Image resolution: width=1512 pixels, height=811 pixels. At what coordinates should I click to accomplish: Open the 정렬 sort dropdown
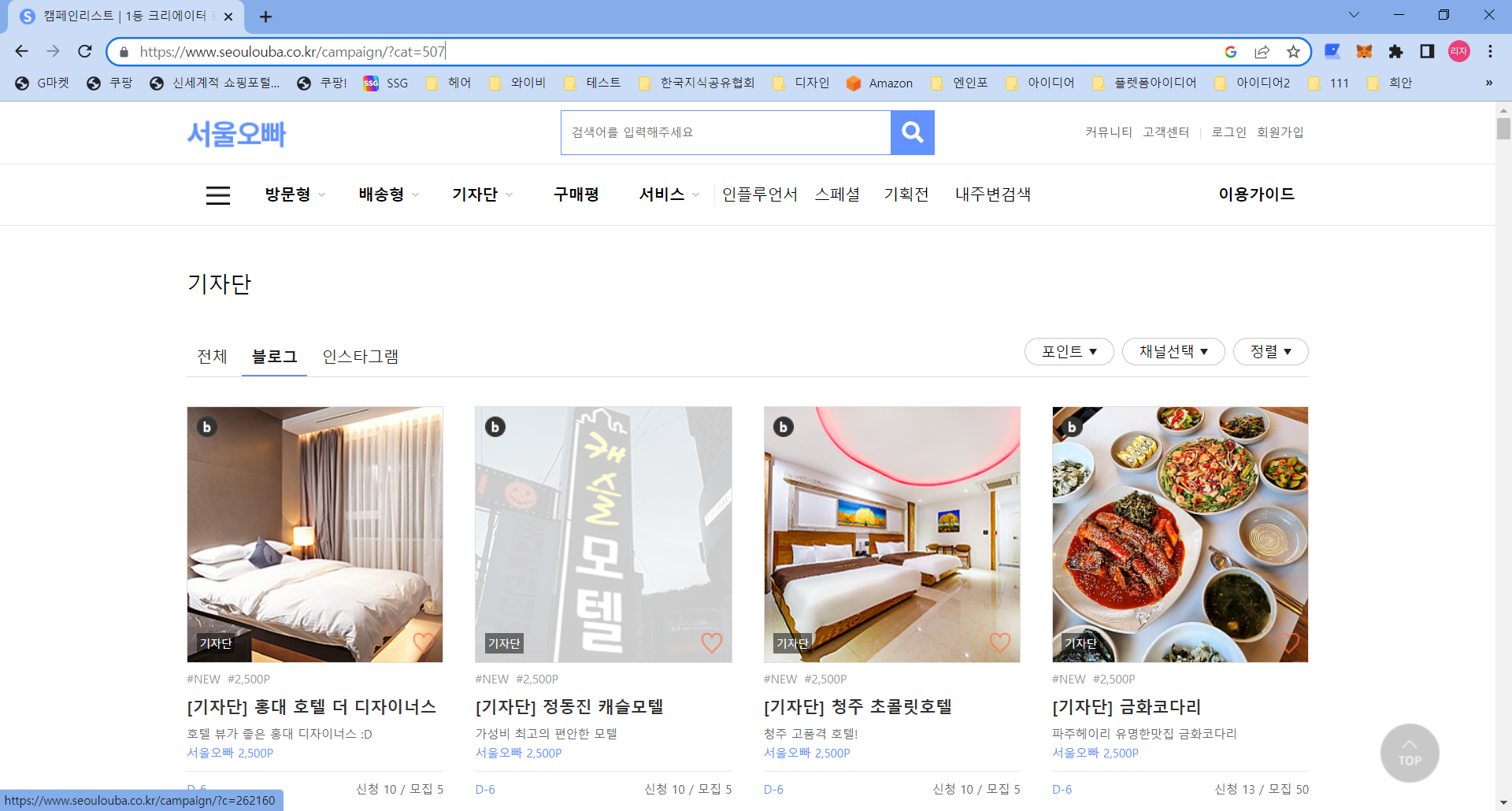click(x=1270, y=352)
